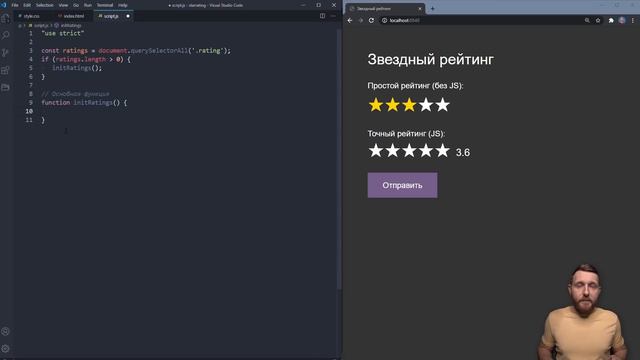Screen dimensions: 640x360
Task: Open the browser profile avatar
Action: tap(622, 20)
